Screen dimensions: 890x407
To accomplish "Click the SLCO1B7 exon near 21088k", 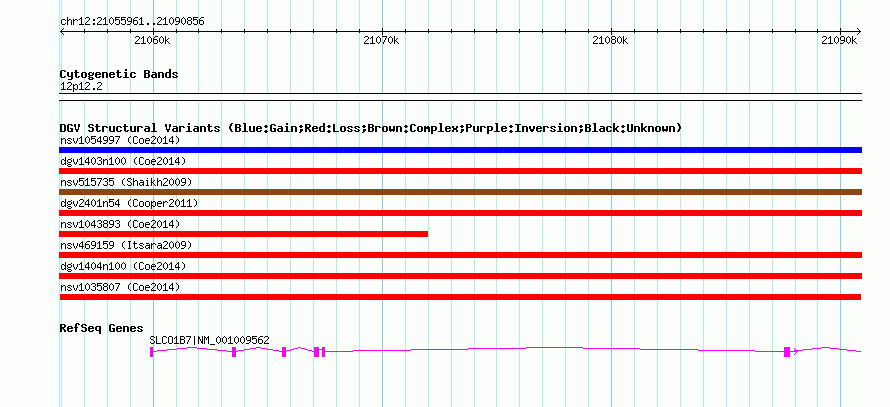I will tap(787, 352).
